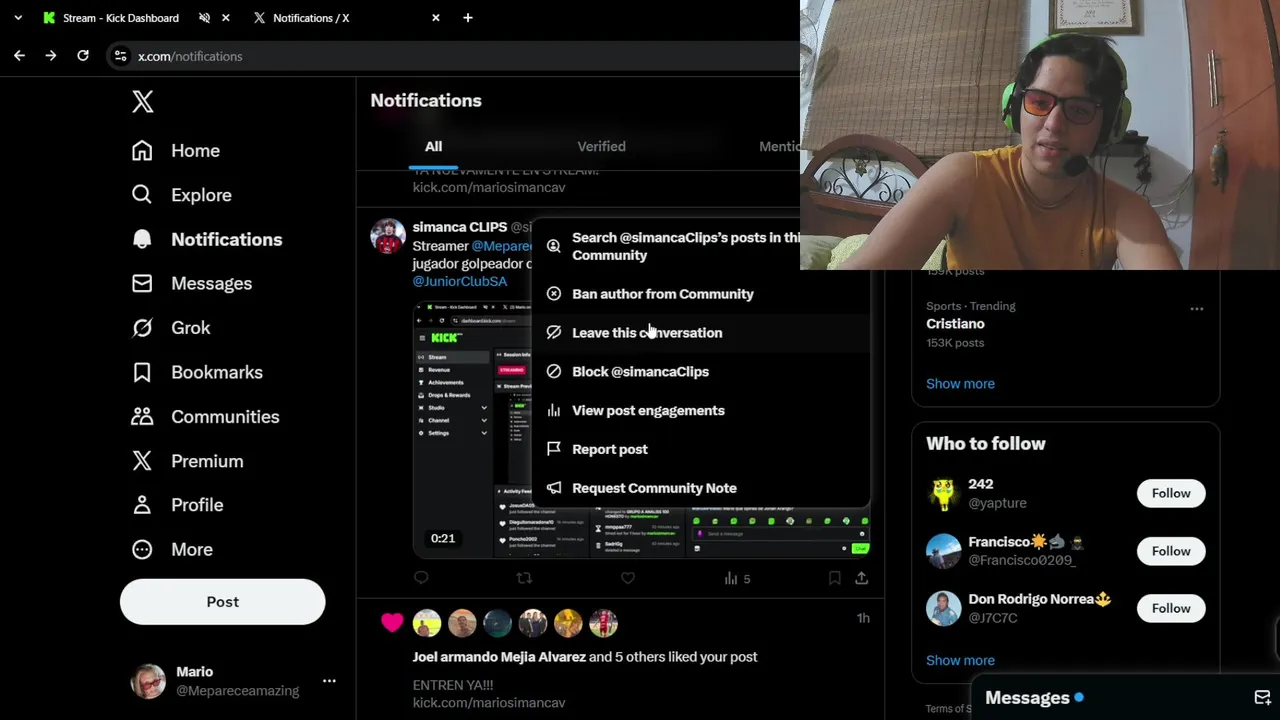
Task: Open View post engagements
Action: [x=700, y=411]
